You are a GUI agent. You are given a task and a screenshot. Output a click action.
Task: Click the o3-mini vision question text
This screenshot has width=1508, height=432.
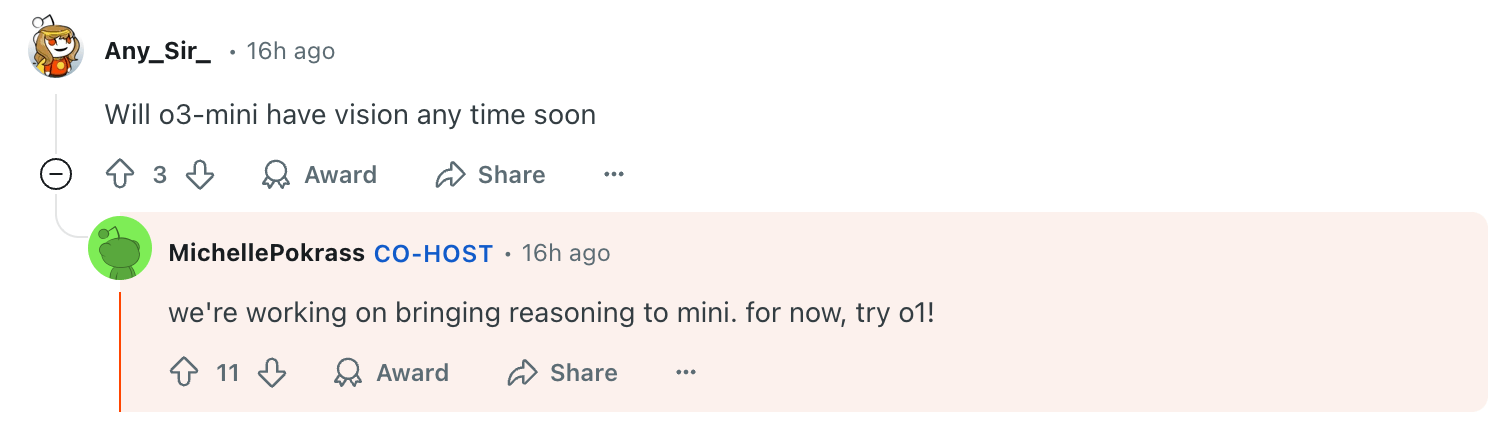pyautogui.click(x=350, y=115)
